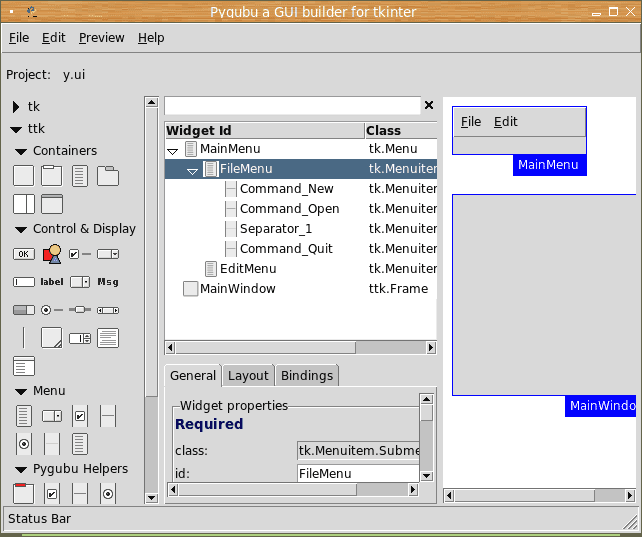Screen dimensions: 642x537
Task: Pick the Checkbutton widget icon in Control & Display
Action: 80,254
